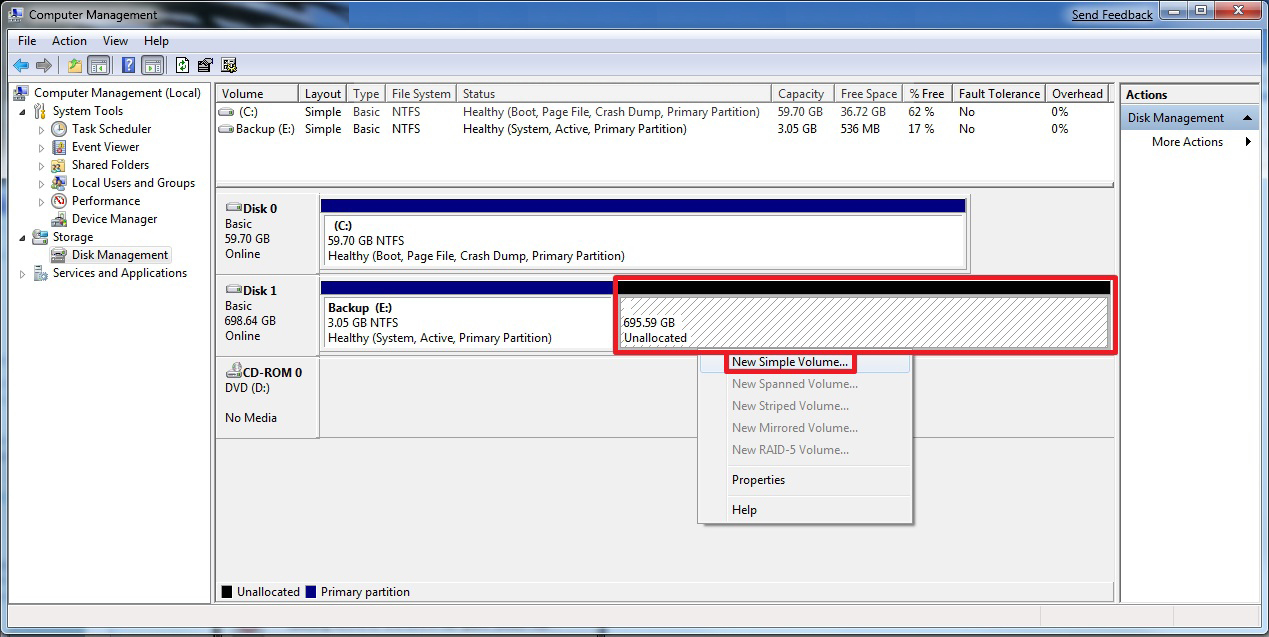Screen dimensions: 1269x637
Task: Expand the Local Users and Groups arrow
Action: pyautogui.click(x=41, y=184)
